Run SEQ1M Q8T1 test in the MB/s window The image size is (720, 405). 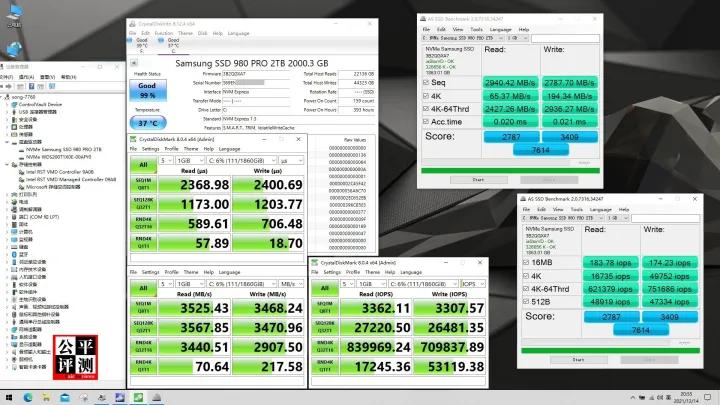[x=143, y=308]
